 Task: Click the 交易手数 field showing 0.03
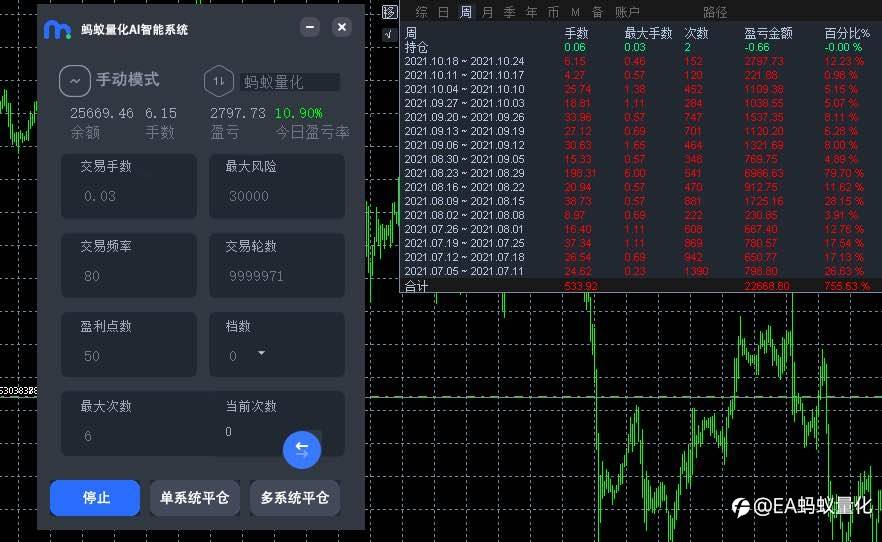[129, 186]
